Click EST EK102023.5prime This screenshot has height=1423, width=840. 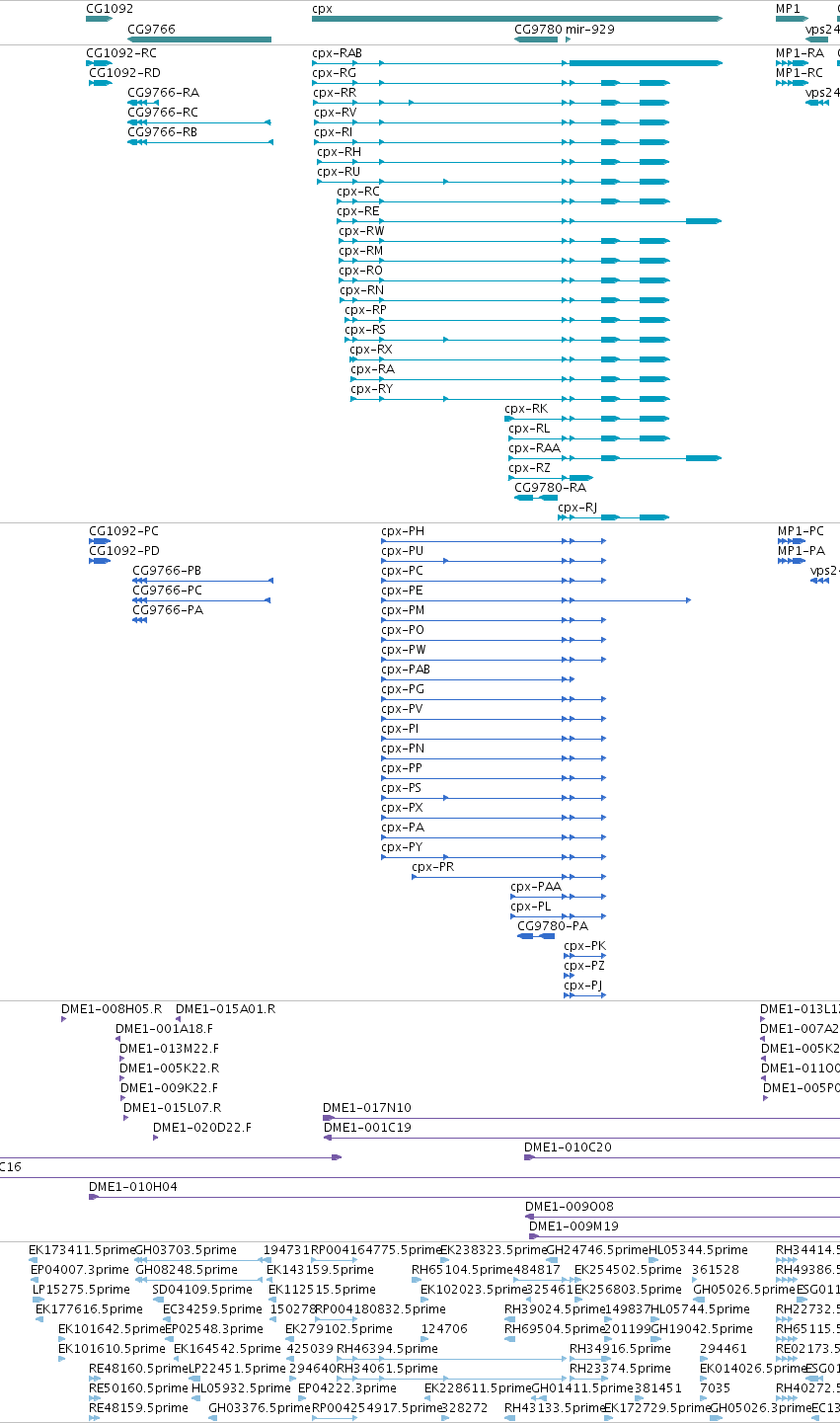(475, 1290)
